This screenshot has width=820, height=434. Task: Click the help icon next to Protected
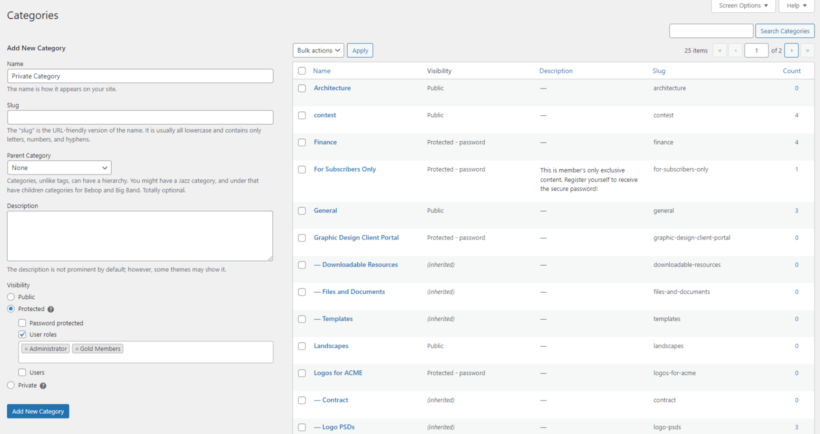50,310
